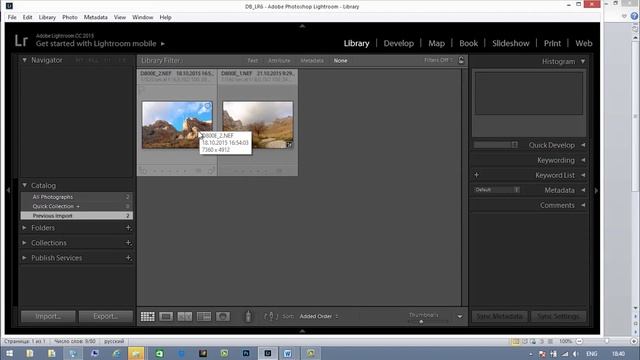Viewport: 640px width, 360px height.
Task: Open the Help menu
Action: [x=165, y=17]
